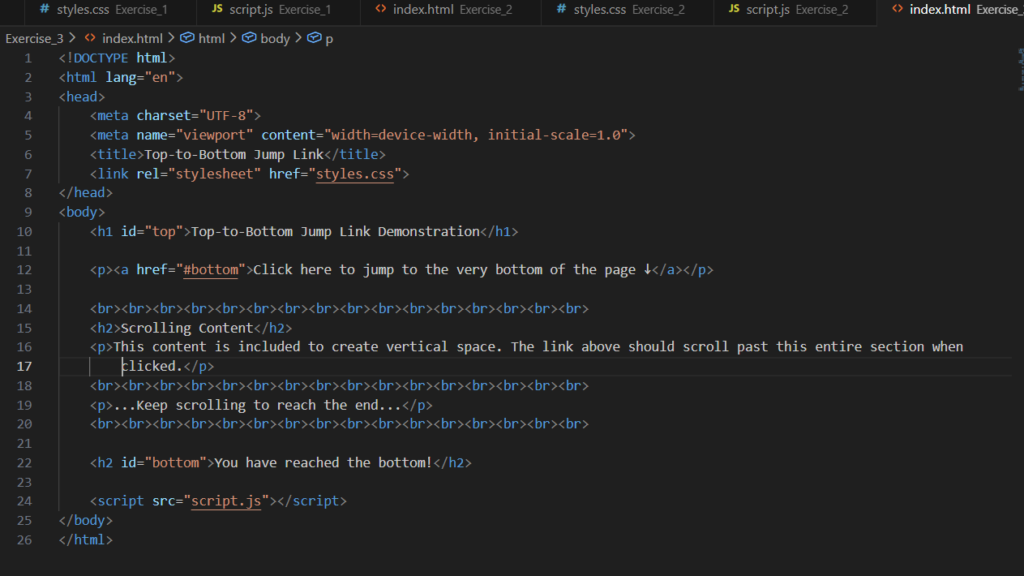Click line number 22 in the gutter
Image resolution: width=1024 pixels, height=576 pixels.
25,463
